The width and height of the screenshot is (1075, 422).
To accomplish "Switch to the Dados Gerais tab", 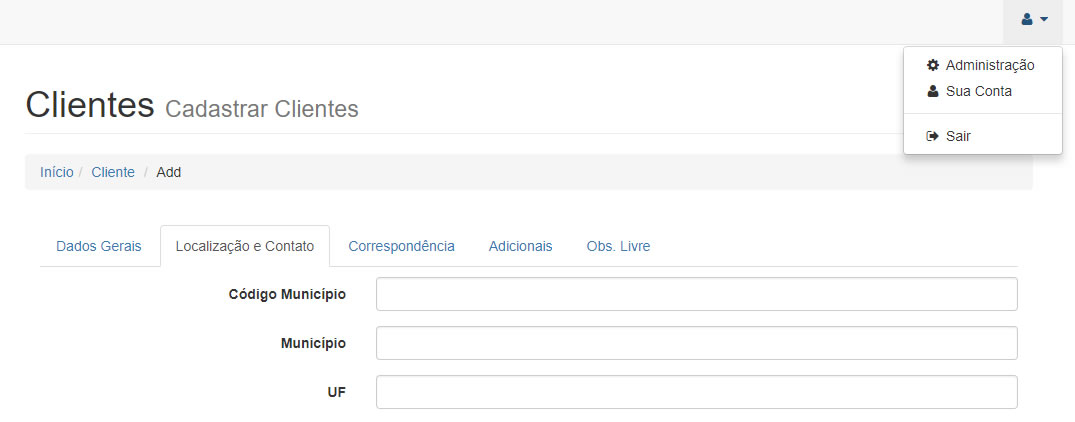I will [x=100, y=246].
